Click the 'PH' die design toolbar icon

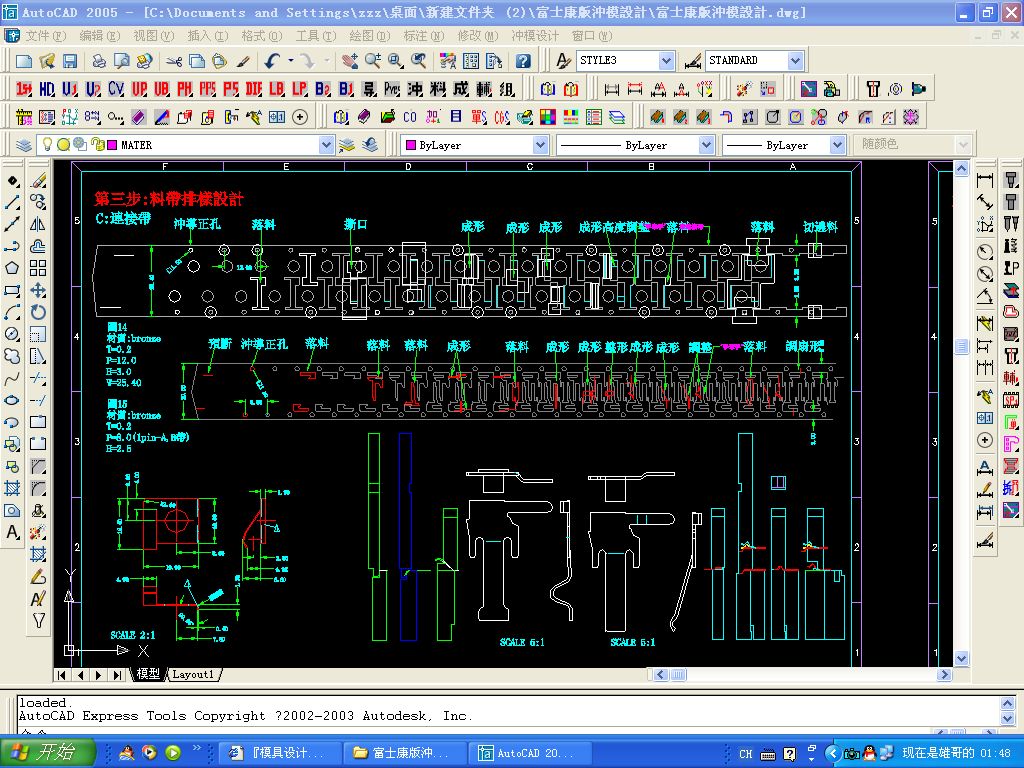click(x=185, y=89)
